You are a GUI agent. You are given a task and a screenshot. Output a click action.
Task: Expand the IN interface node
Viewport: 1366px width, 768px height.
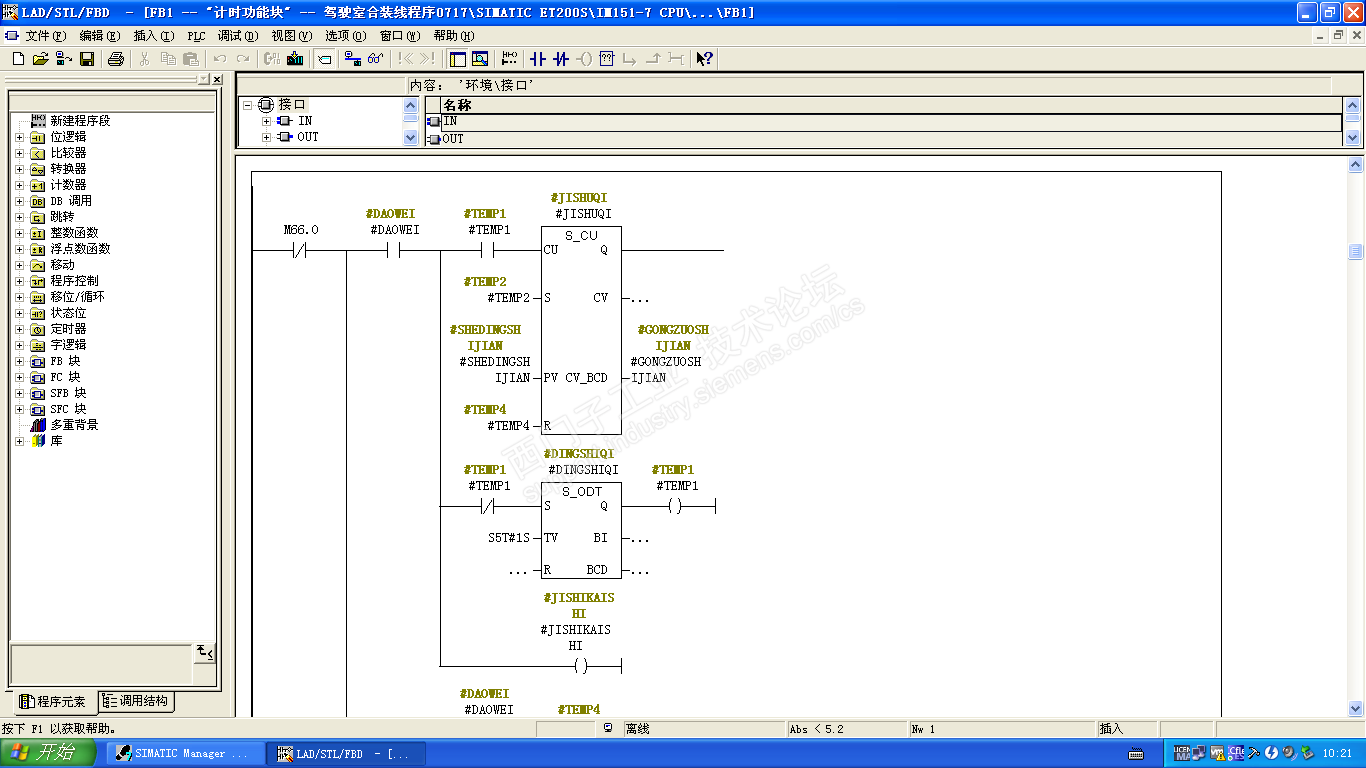point(267,121)
